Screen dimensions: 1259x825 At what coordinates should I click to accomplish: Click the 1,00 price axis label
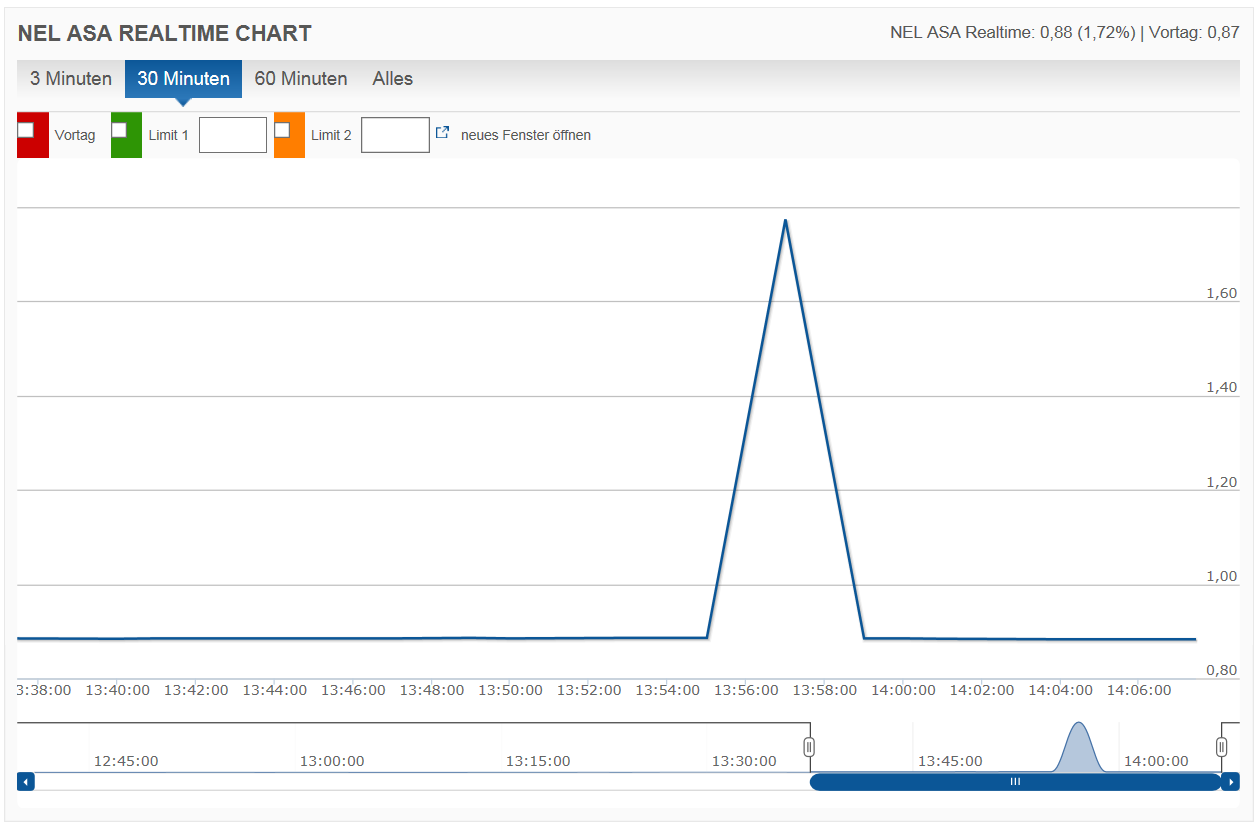(x=1221, y=576)
